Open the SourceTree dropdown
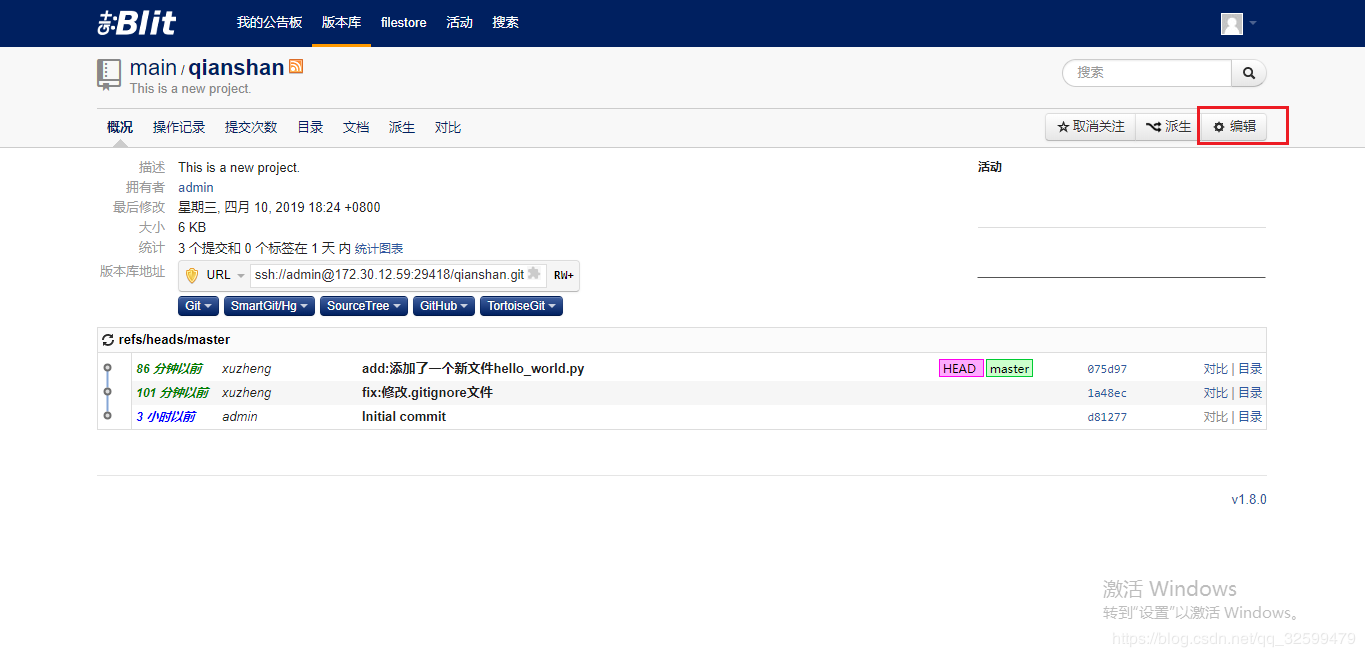 [x=364, y=306]
